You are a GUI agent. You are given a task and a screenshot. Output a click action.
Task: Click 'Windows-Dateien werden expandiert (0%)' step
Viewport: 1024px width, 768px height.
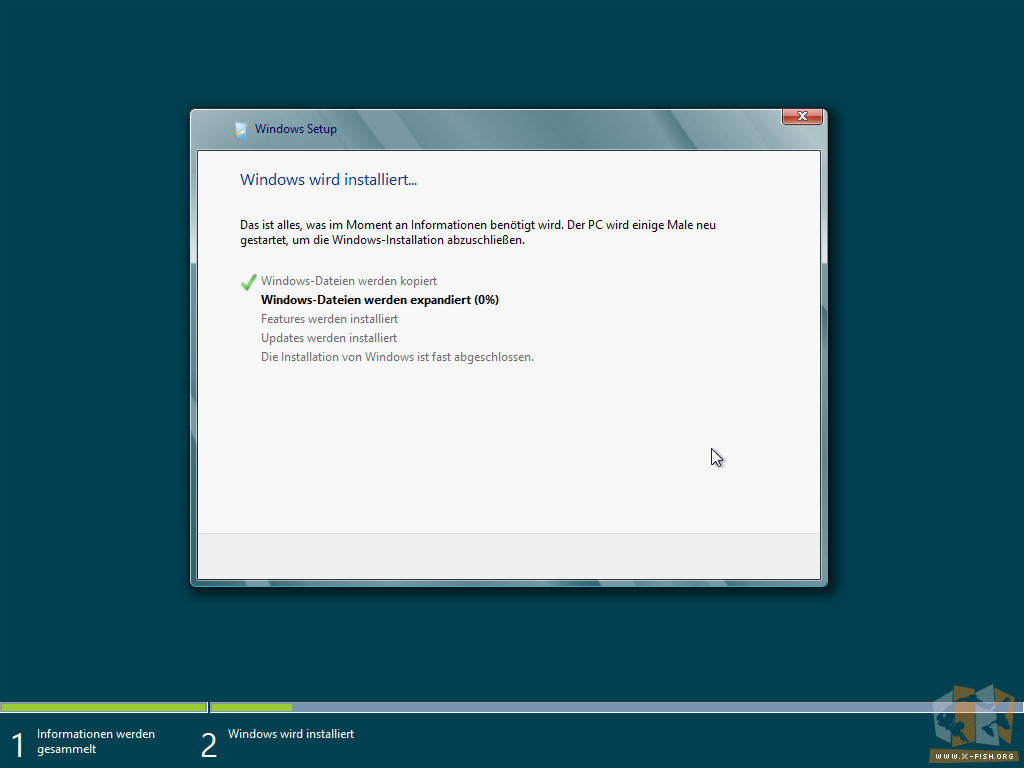380,300
